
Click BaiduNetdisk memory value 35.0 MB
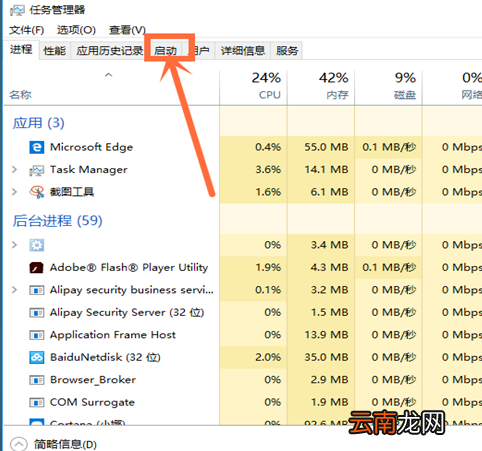pos(326,357)
